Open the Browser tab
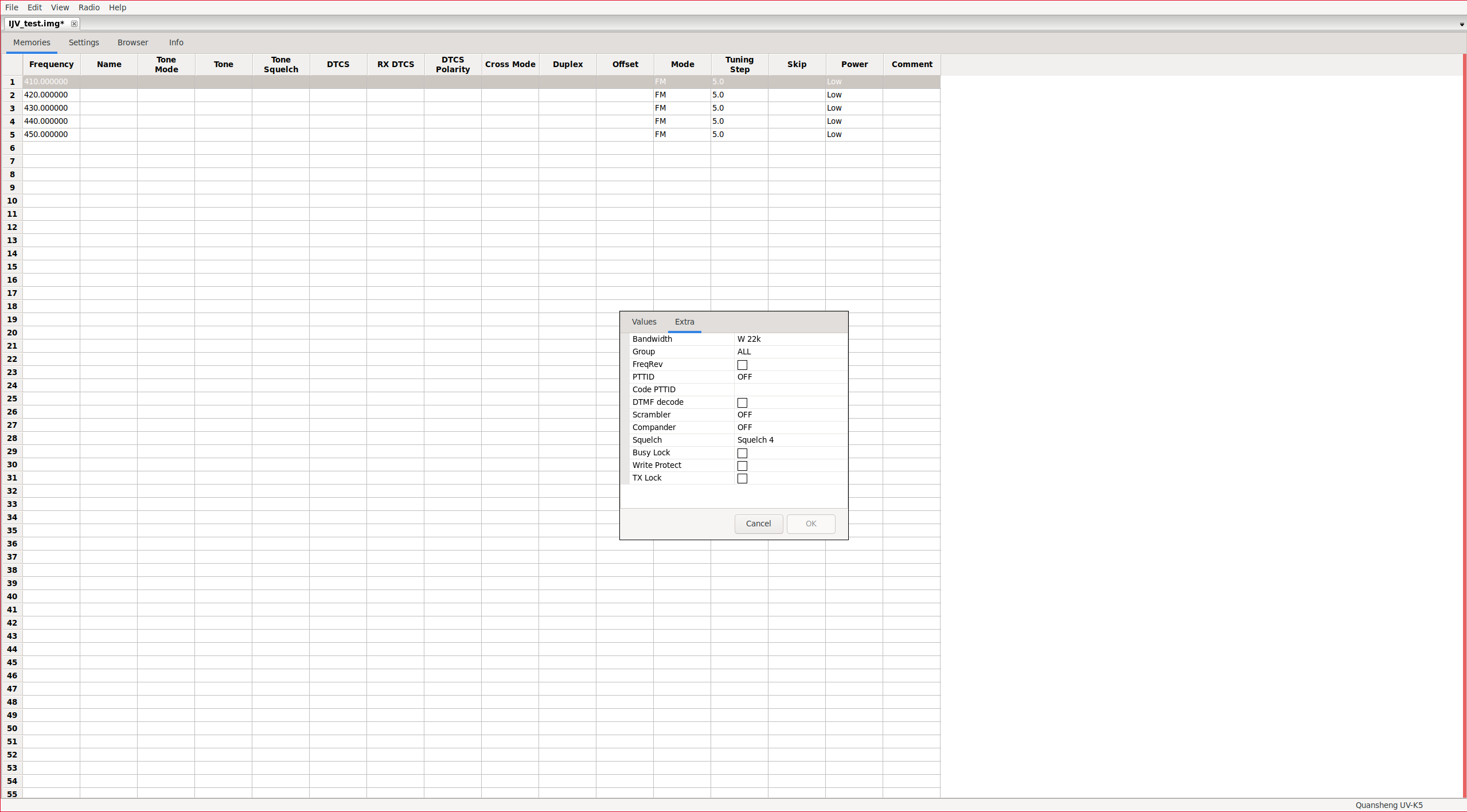 pos(132,42)
